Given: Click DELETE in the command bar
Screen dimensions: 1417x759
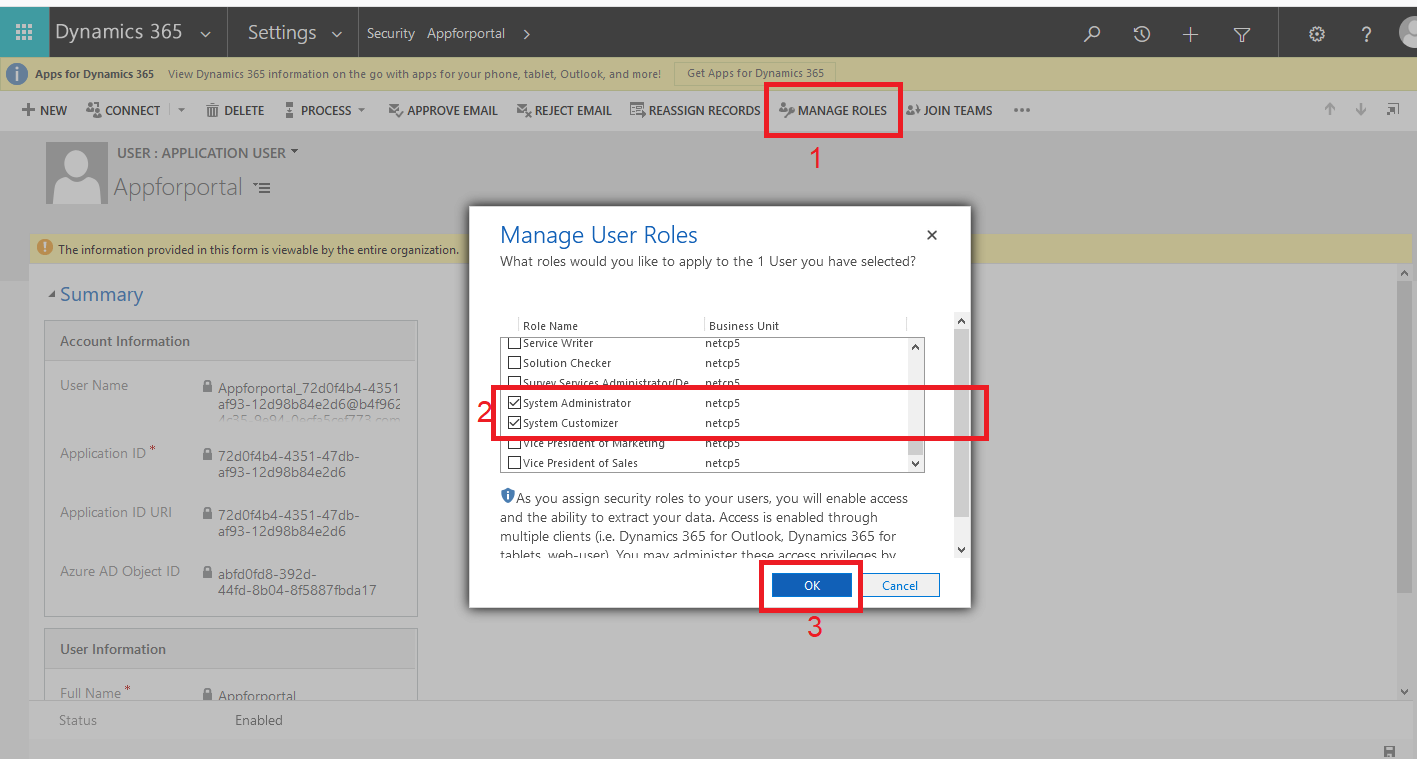Looking at the screenshot, I should click(235, 110).
